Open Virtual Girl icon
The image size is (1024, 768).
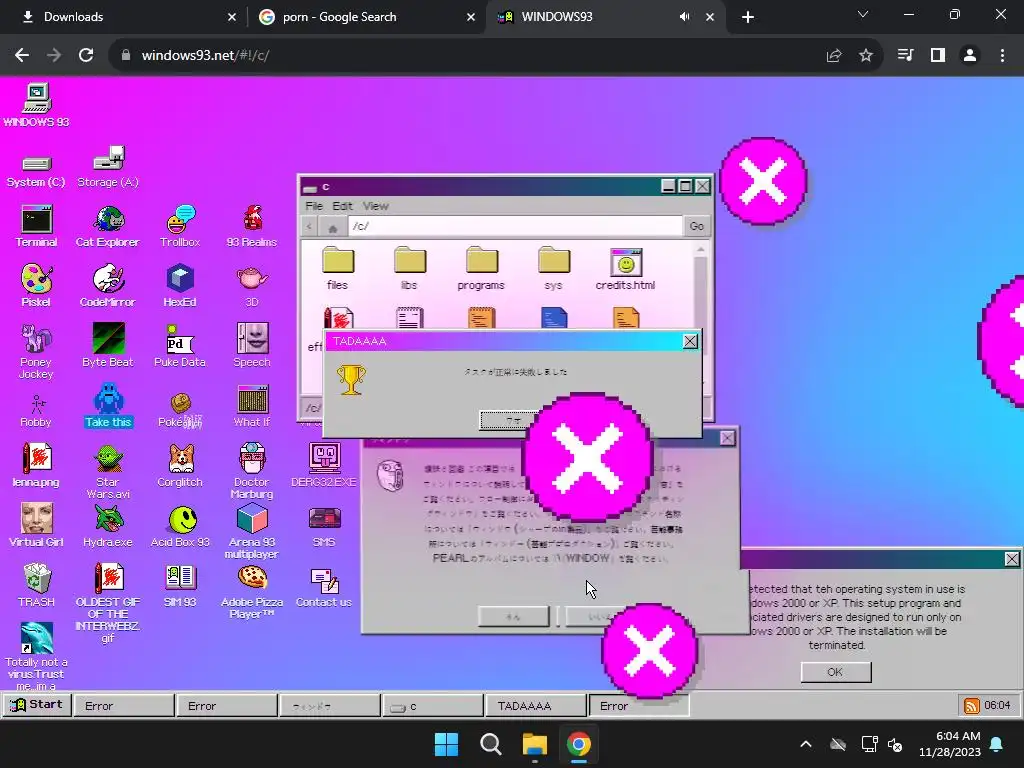(x=36, y=526)
